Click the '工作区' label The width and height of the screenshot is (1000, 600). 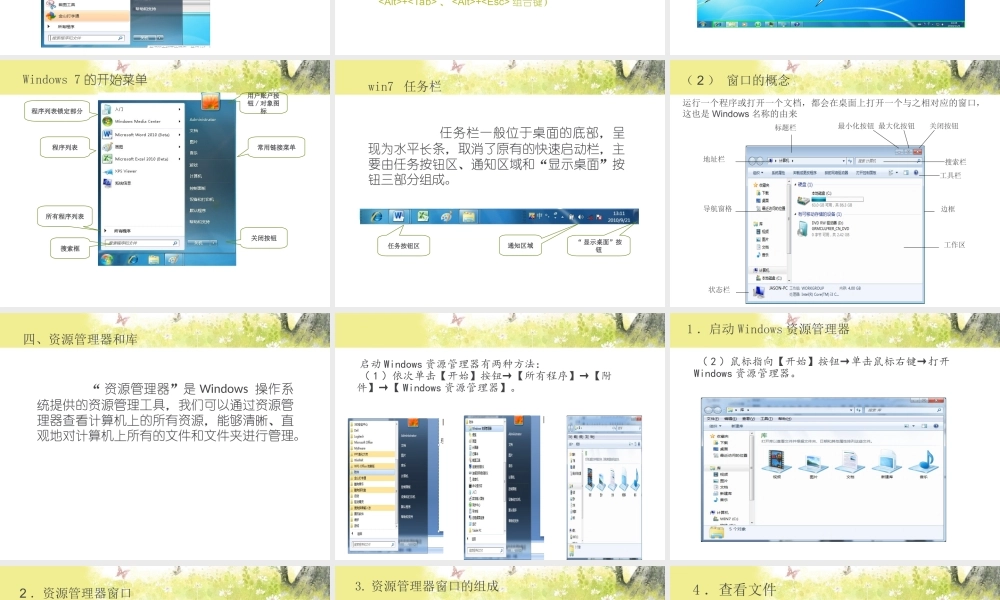pyautogui.click(x=955, y=245)
